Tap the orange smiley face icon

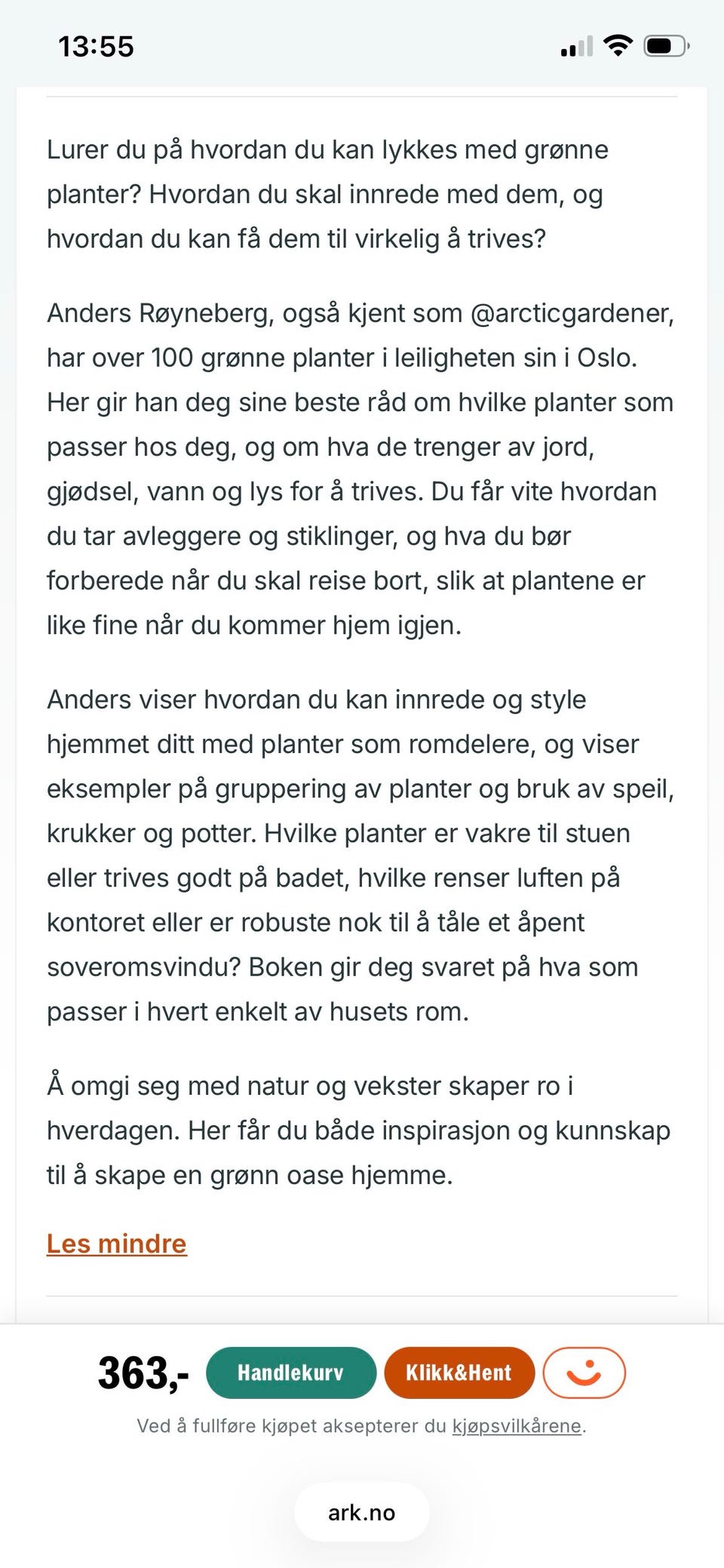coord(584,1373)
